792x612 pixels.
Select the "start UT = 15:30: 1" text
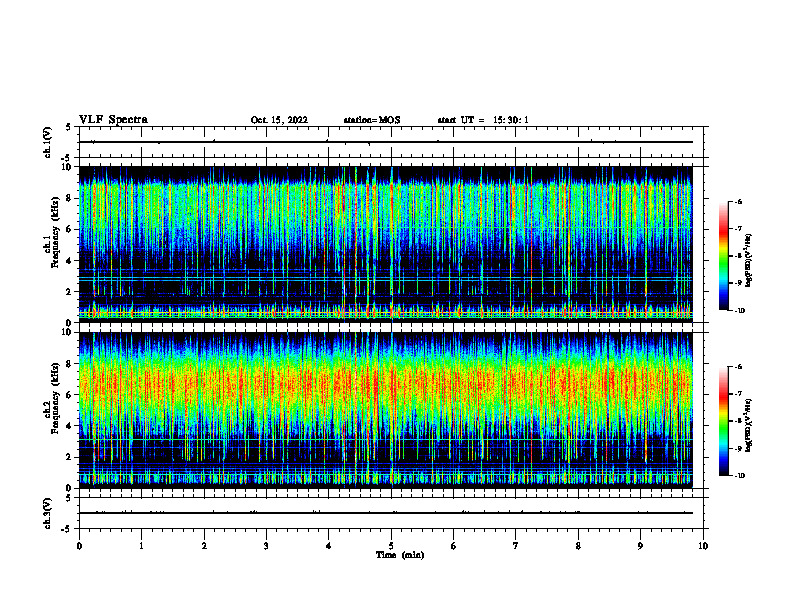click(483, 120)
